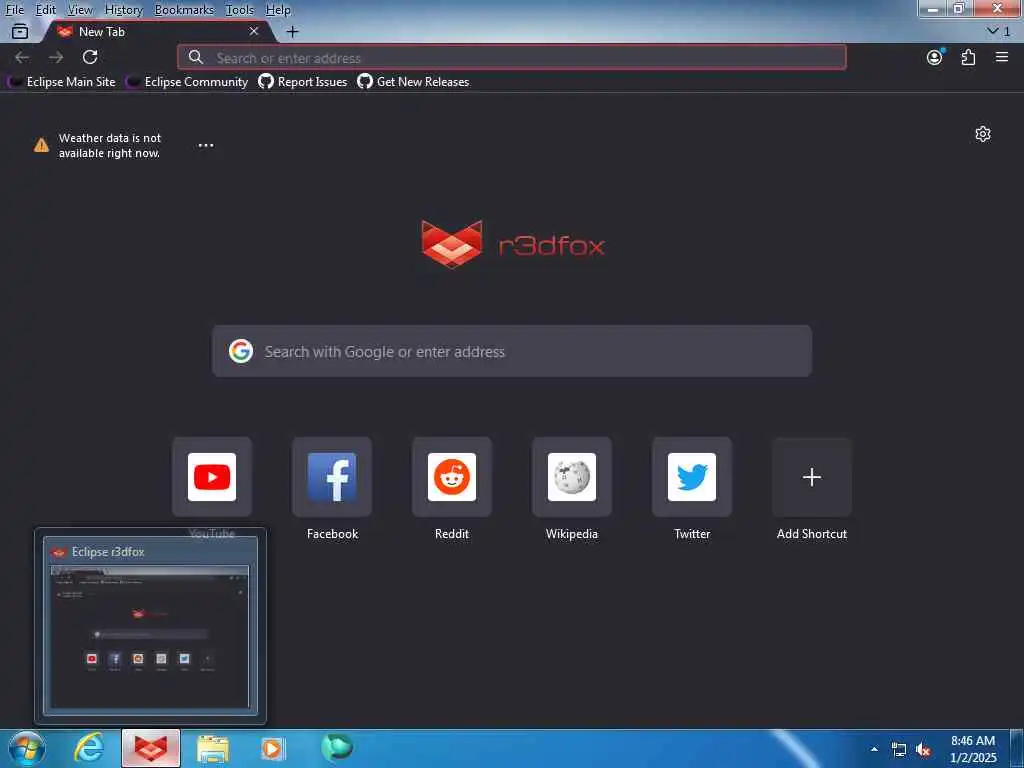Image resolution: width=1024 pixels, height=768 pixels.
Task: Launch Windows Media Player from taskbar
Action: [273, 748]
